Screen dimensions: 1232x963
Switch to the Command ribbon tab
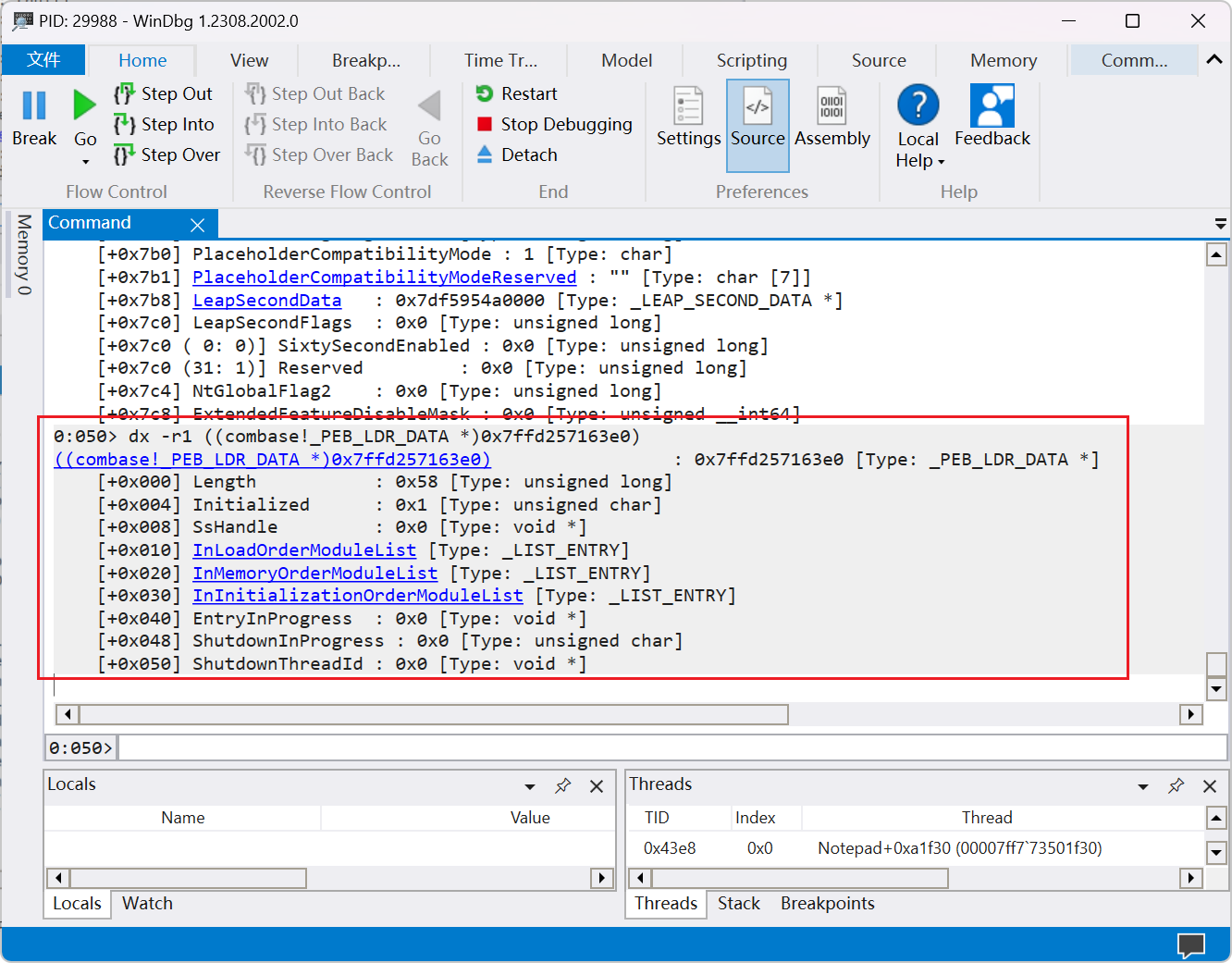click(1134, 60)
